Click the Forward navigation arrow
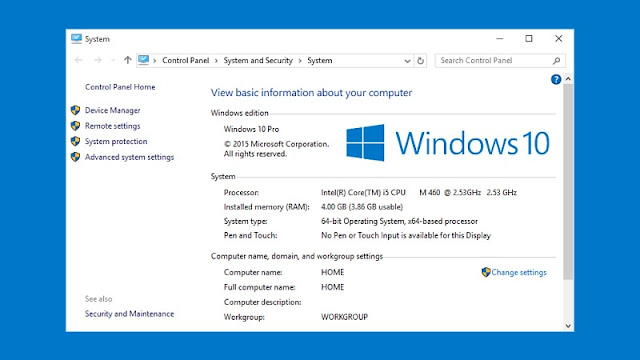The width and height of the screenshot is (640, 360). point(98,60)
